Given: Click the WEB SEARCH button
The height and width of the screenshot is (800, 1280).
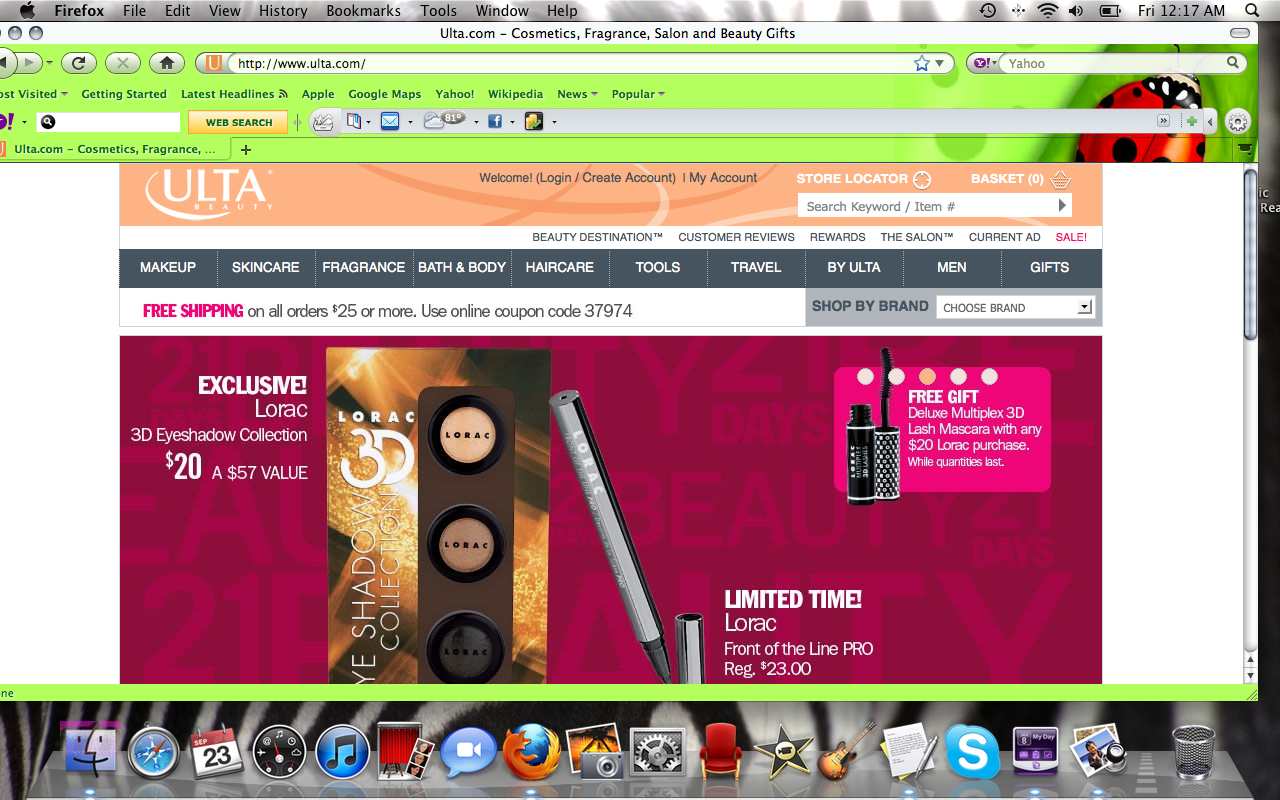Looking at the screenshot, I should point(239,122).
